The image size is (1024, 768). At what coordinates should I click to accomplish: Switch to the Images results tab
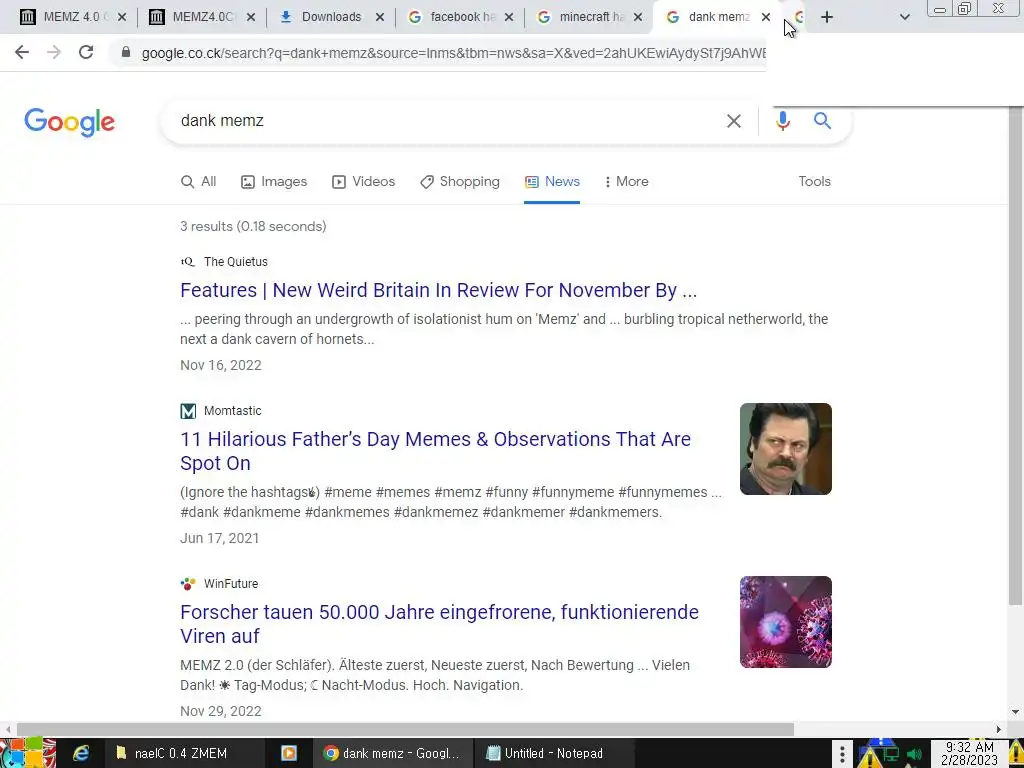(x=274, y=182)
